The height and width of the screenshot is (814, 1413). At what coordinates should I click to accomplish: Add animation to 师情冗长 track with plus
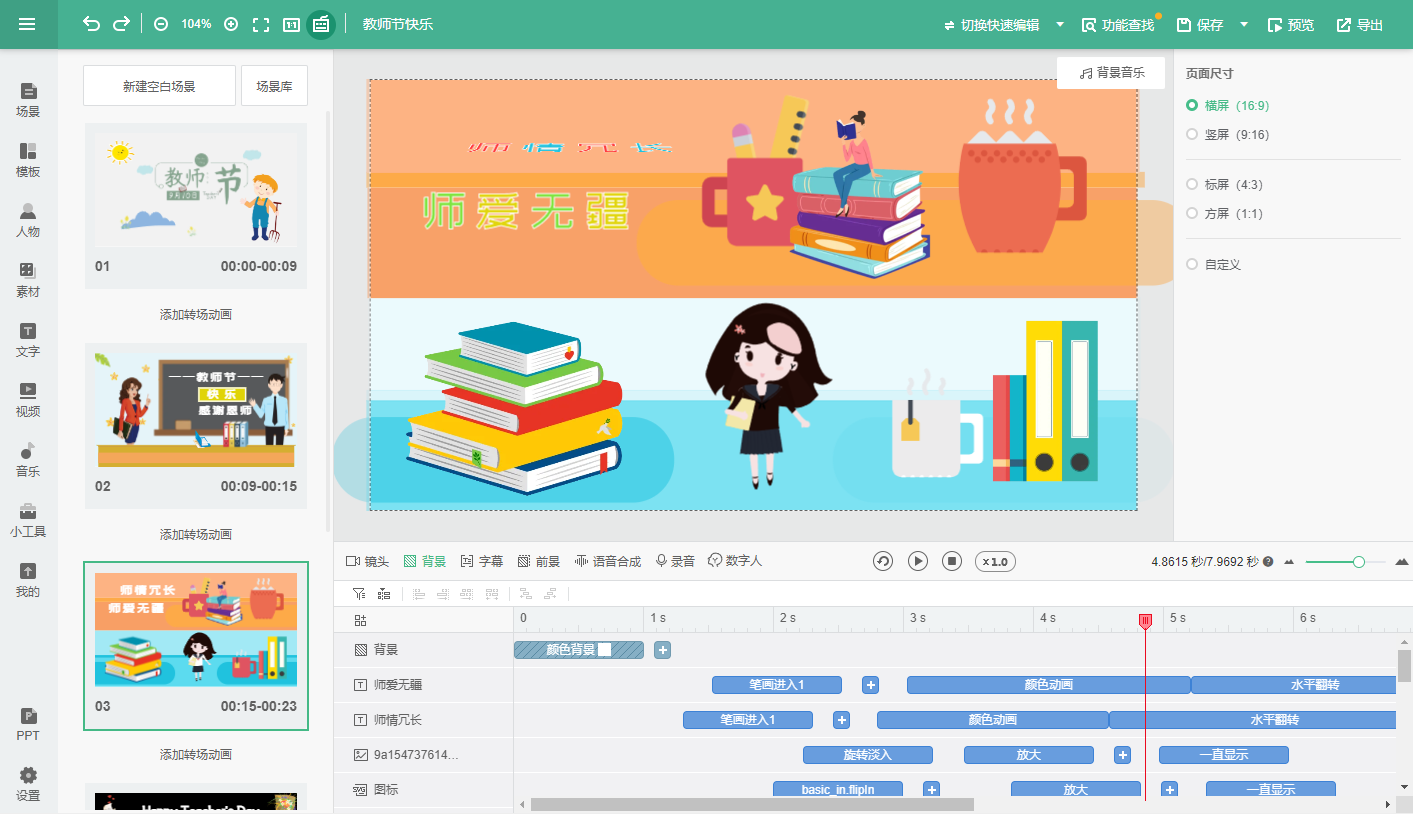pyautogui.click(x=841, y=720)
